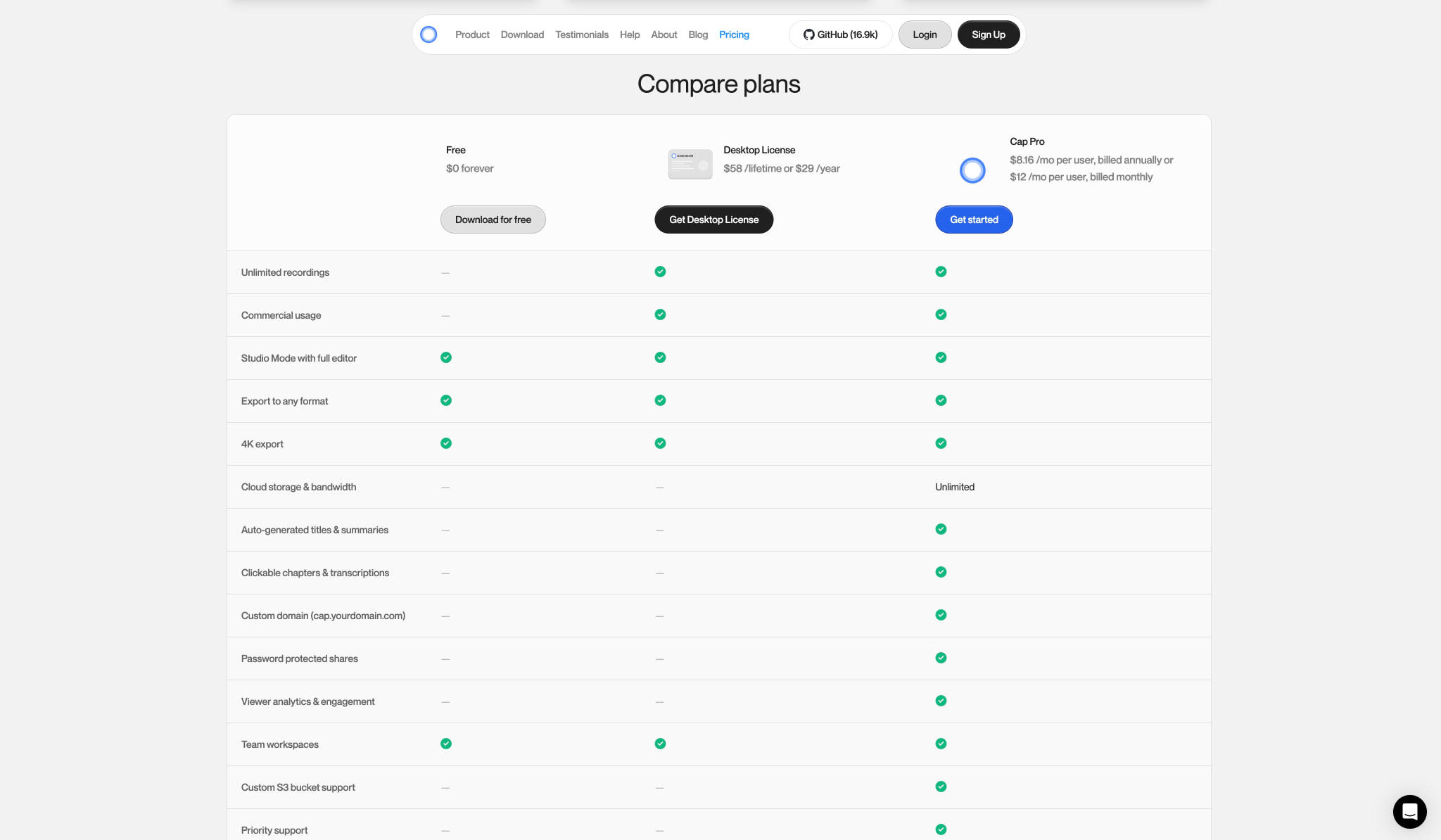Click the 'Team workspaces' row label
1441x840 pixels.
[279, 744]
